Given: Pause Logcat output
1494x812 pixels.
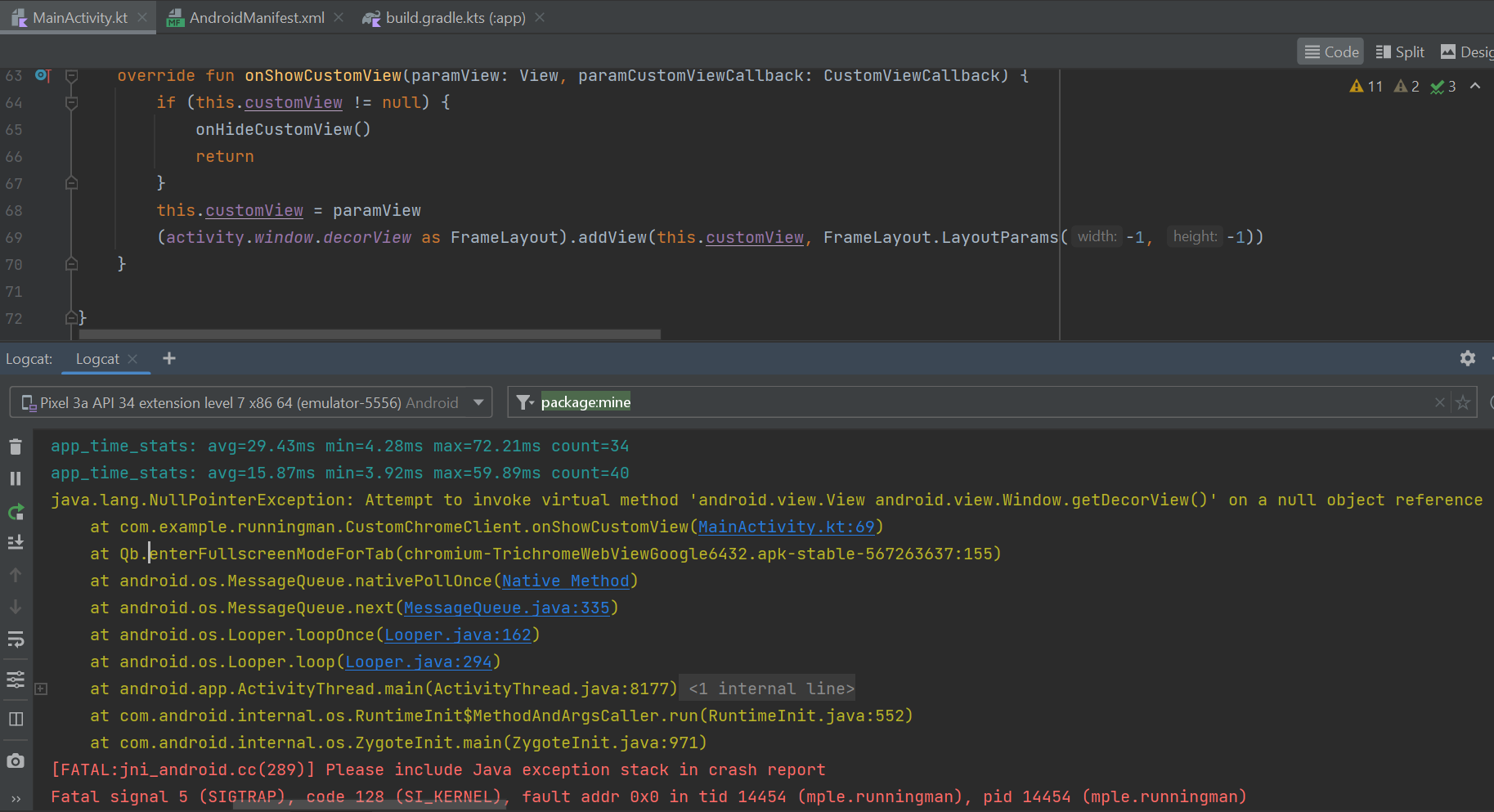Looking at the screenshot, I should tap(16, 478).
